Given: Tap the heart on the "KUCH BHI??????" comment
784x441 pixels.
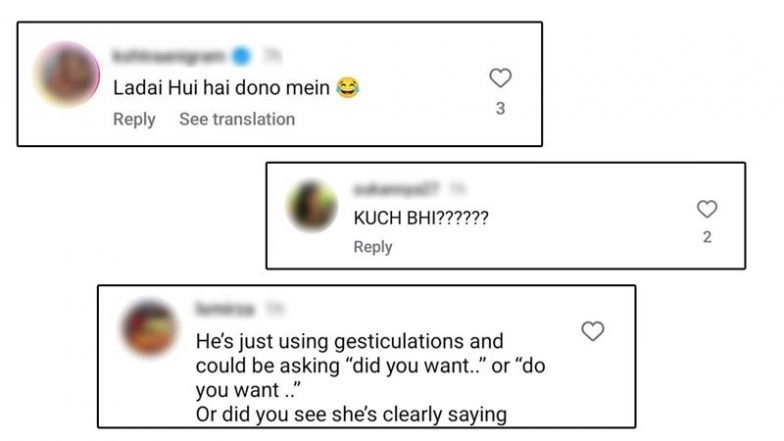Looking at the screenshot, I should (707, 209).
